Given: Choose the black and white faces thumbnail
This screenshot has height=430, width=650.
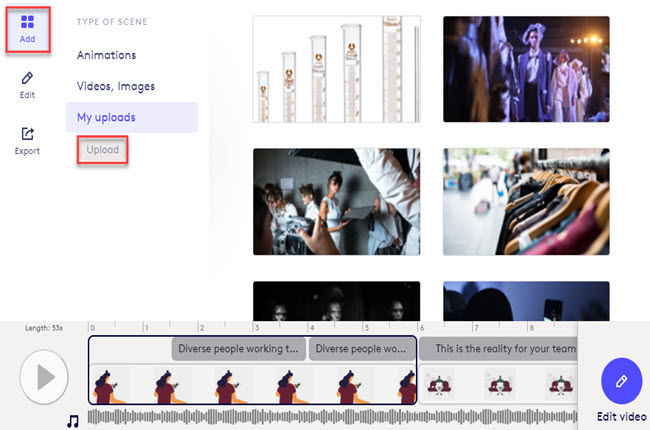Looking at the screenshot, I should pyautogui.click(x=337, y=301).
